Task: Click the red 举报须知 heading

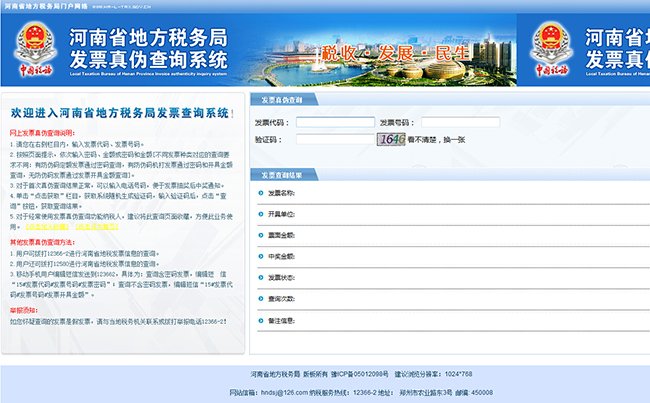Action: click(x=24, y=311)
